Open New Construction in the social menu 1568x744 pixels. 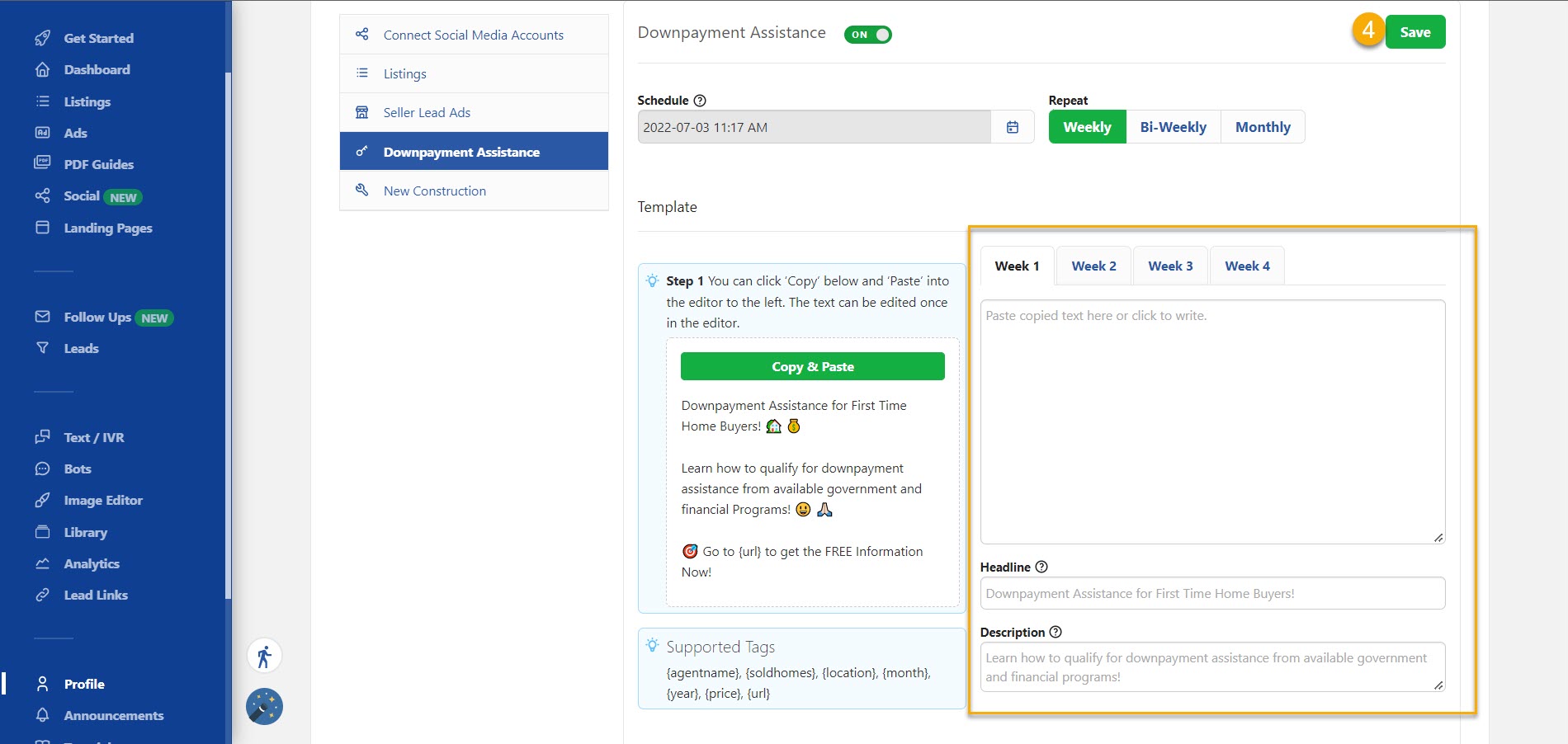pyautogui.click(x=434, y=191)
